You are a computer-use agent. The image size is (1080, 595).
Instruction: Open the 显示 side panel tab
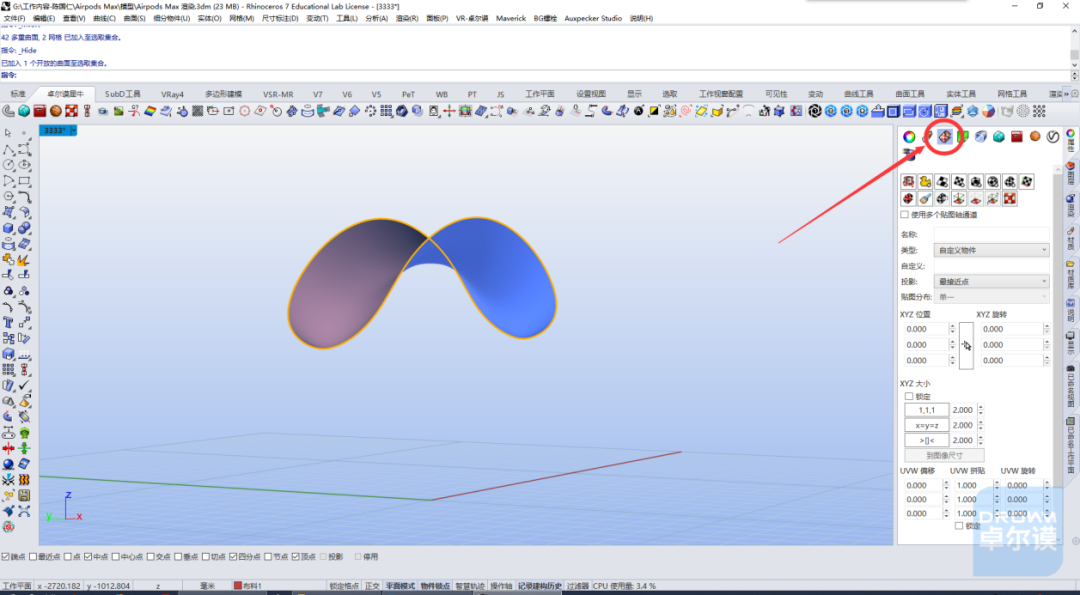(x=1071, y=342)
